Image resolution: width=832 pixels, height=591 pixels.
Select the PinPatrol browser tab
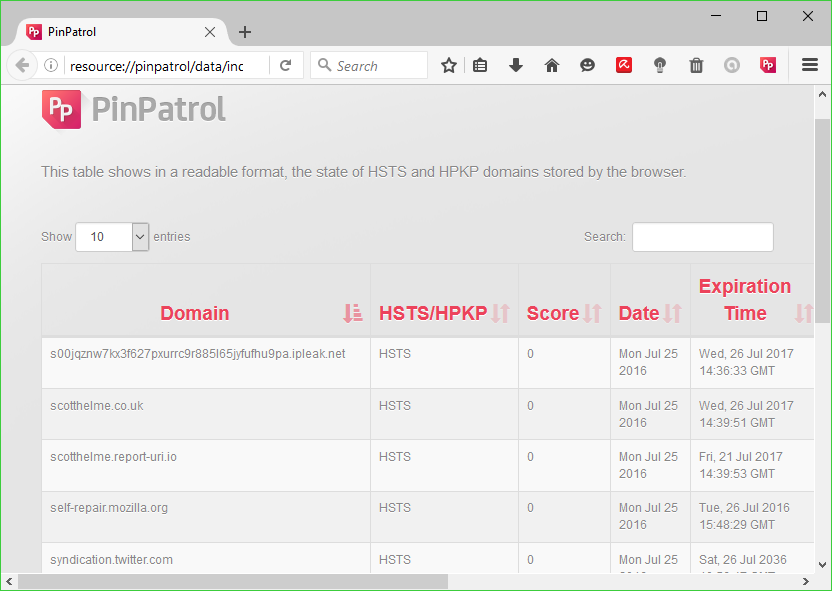122,32
